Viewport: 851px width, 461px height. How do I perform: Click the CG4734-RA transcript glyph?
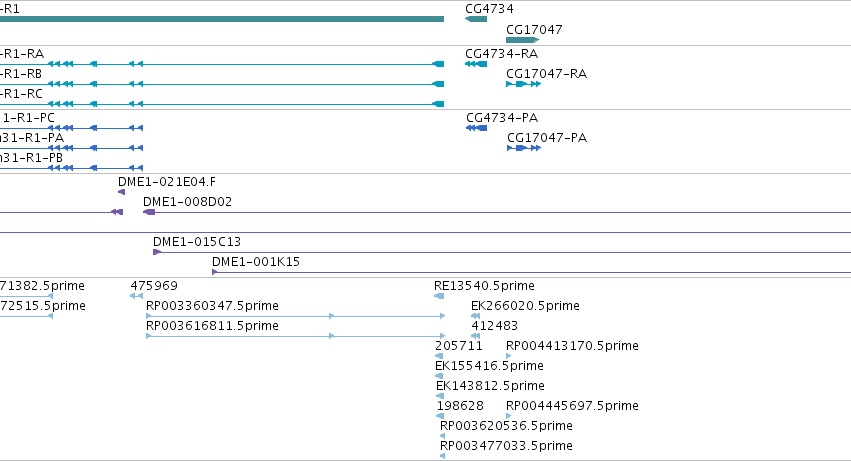(x=476, y=64)
